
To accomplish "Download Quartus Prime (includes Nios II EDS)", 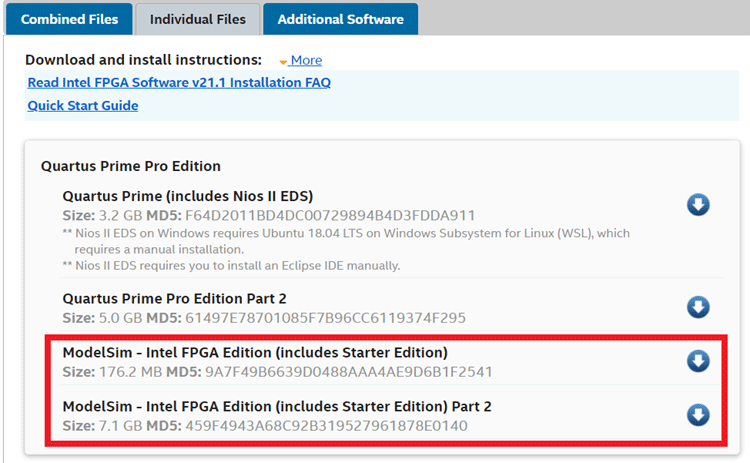I will click(x=698, y=205).
